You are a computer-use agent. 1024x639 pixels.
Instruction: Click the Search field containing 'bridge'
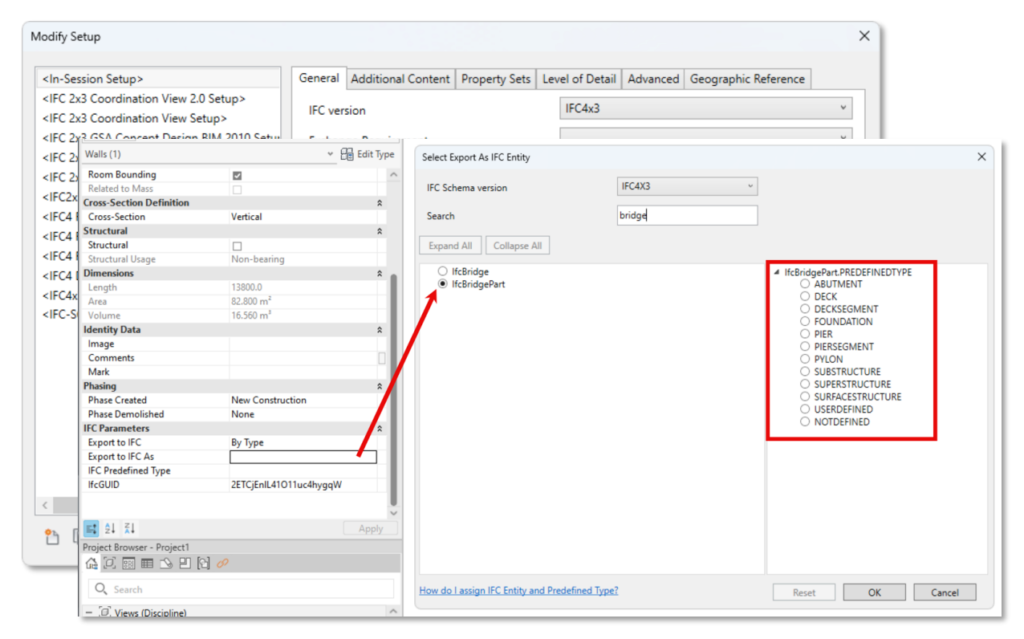point(687,215)
